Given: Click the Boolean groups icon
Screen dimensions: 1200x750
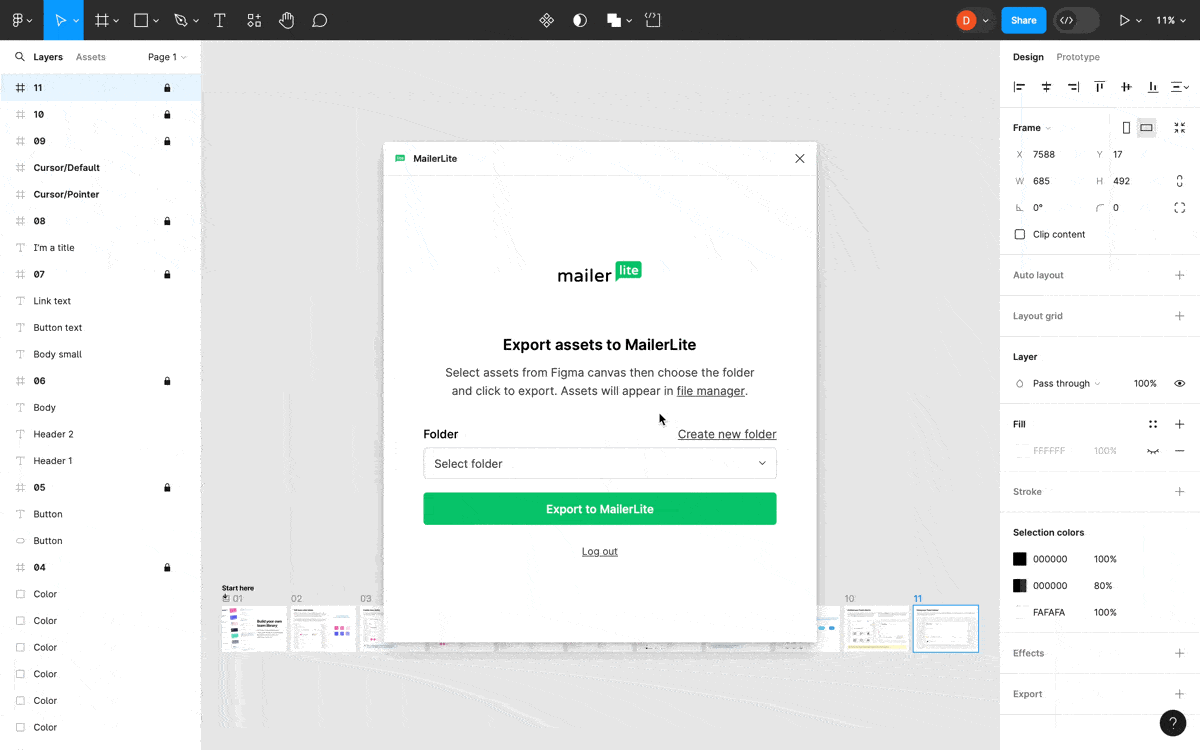Looking at the screenshot, I should point(614,20).
